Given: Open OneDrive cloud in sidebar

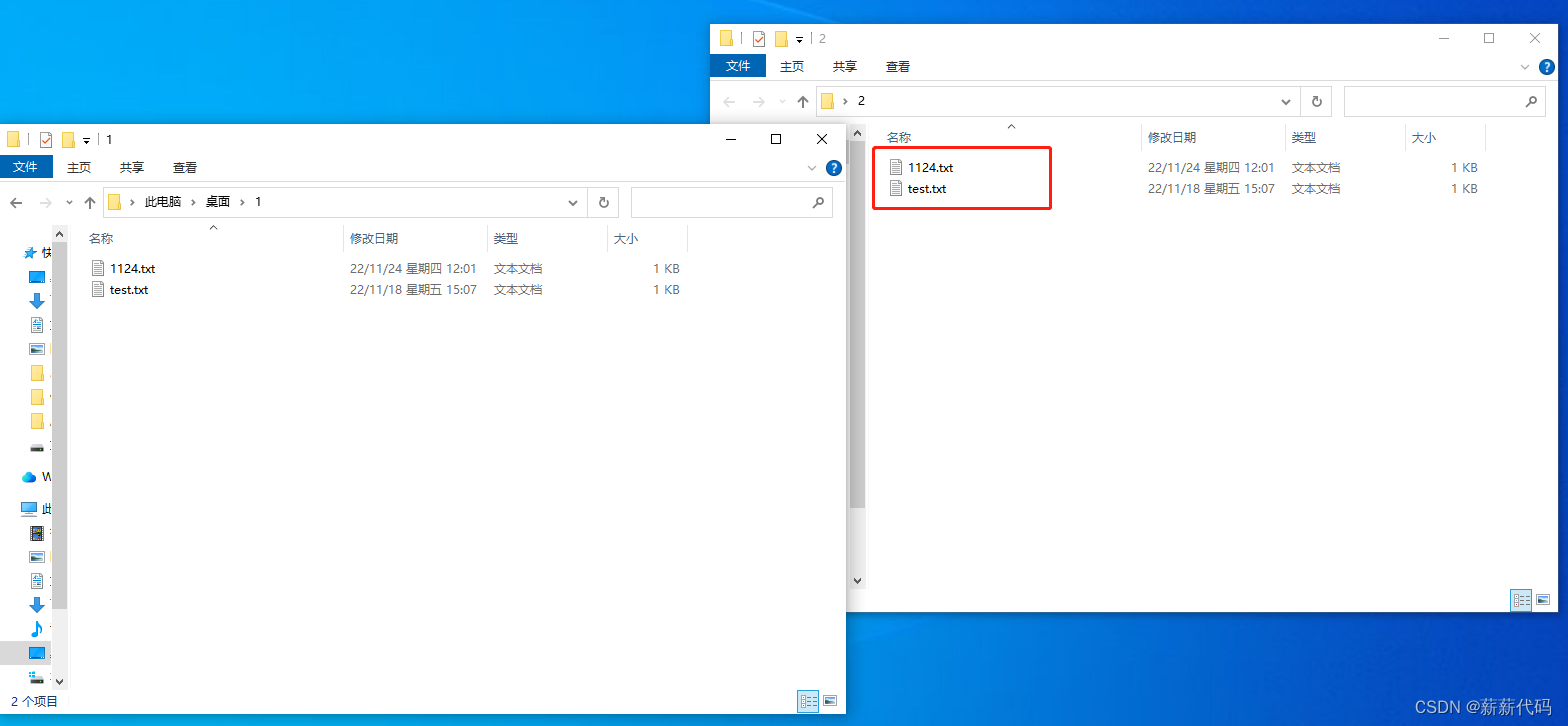Looking at the screenshot, I should [29, 477].
